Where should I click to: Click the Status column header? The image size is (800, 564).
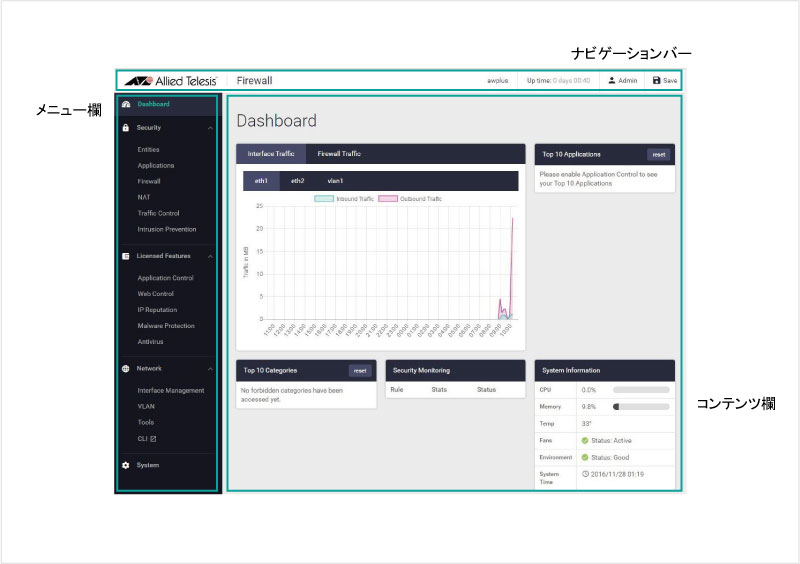coord(486,389)
